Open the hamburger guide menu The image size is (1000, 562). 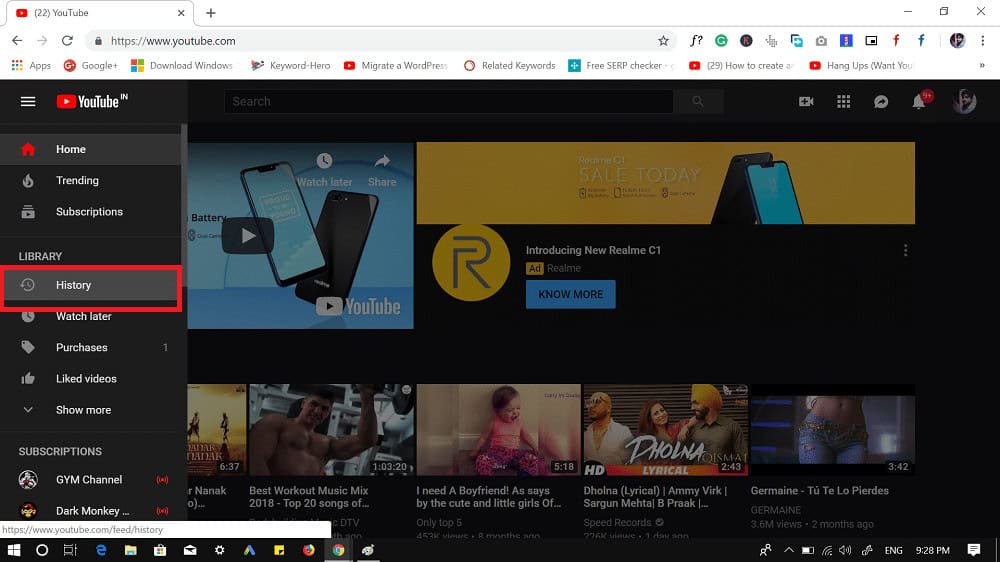click(x=27, y=101)
